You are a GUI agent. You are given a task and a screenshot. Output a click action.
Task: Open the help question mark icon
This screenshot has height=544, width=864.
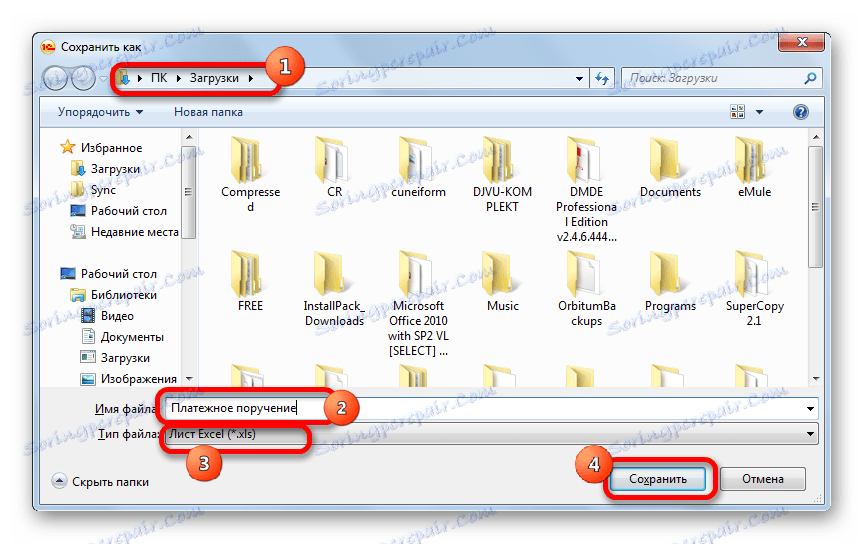pyautogui.click(x=800, y=112)
